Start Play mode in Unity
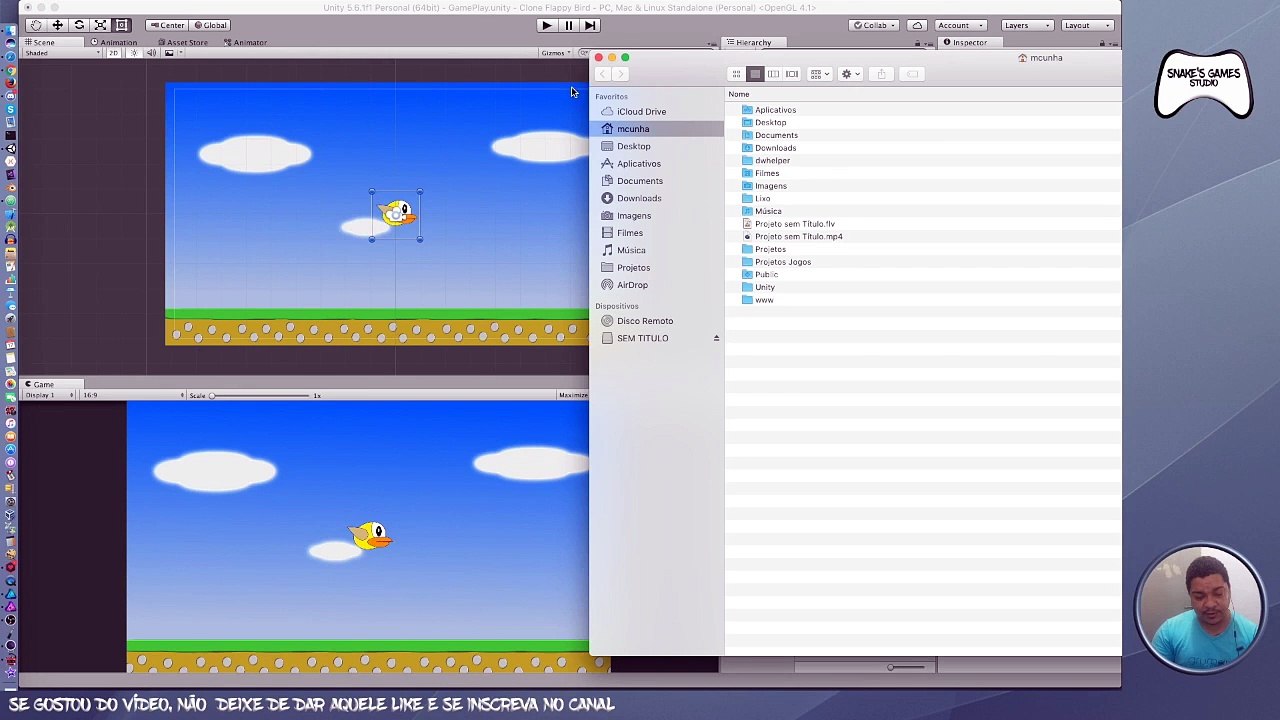This screenshot has height=720, width=1280. coord(546,25)
